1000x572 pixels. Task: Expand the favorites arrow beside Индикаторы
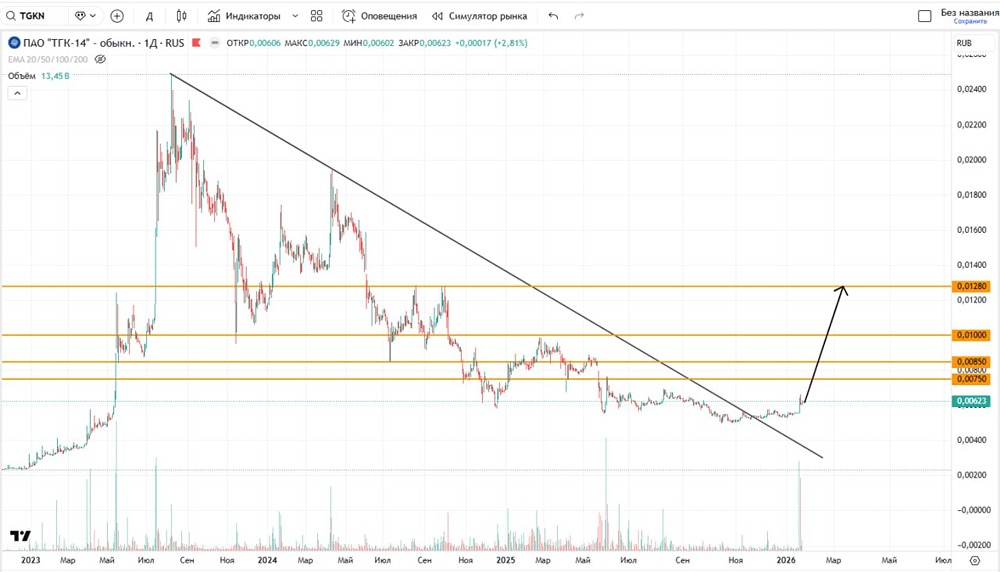pyautogui.click(x=295, y=16)
